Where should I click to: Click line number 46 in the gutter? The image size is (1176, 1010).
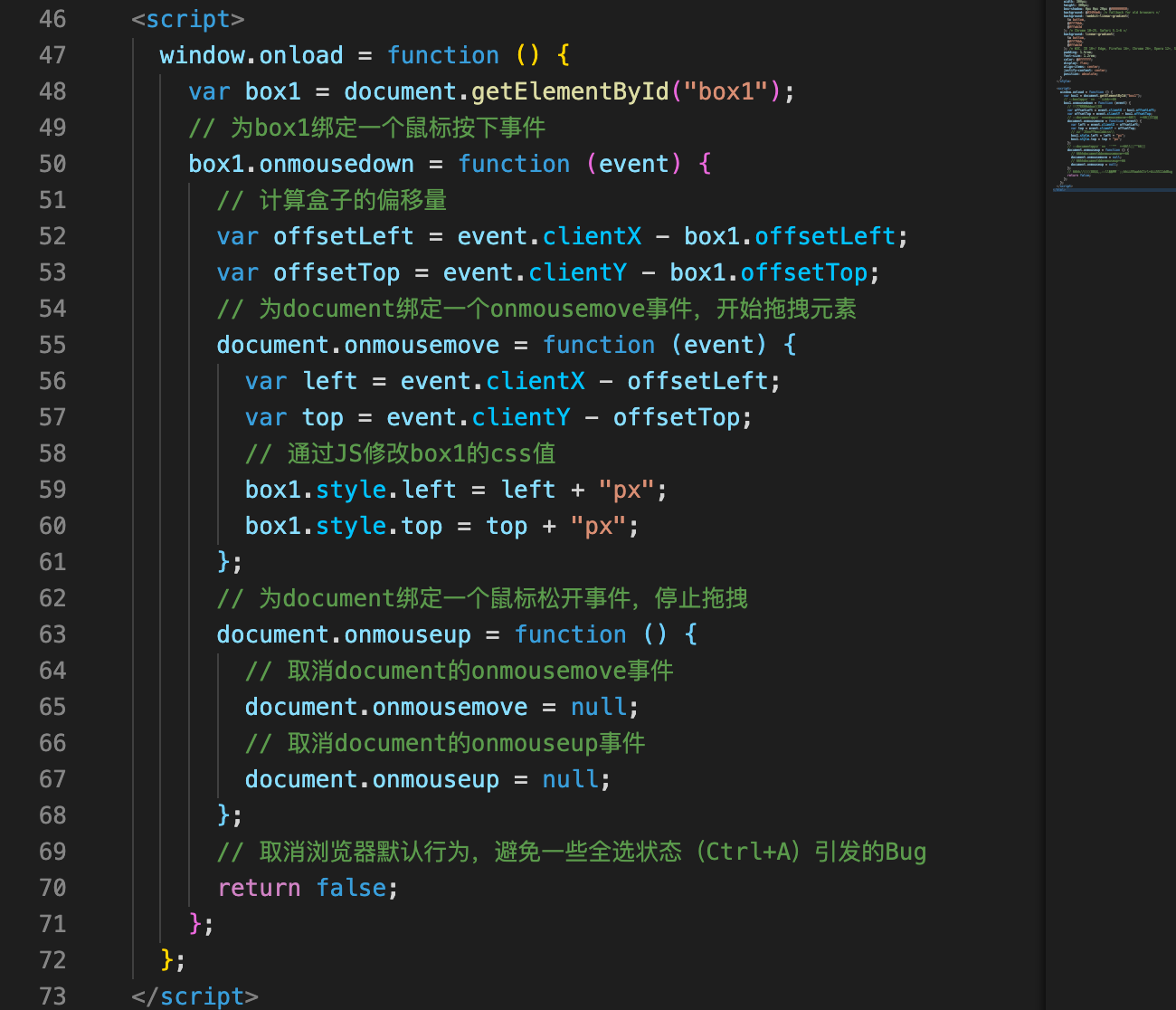[x=52, y=19]
